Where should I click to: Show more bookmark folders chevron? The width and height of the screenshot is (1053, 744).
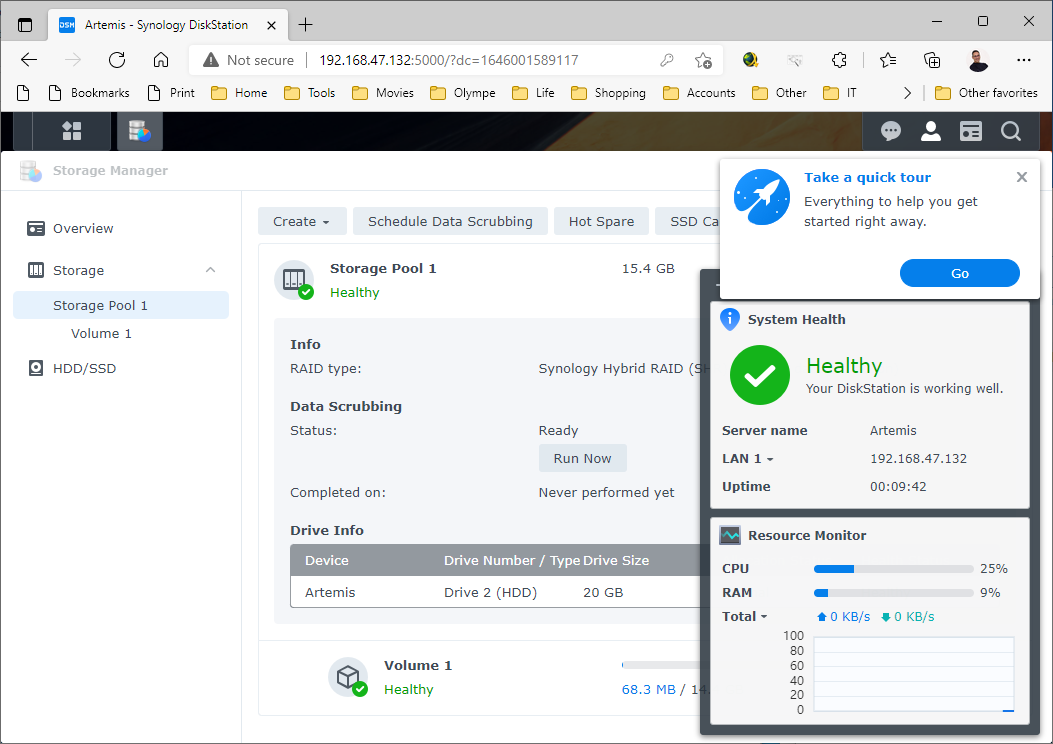tap(907, 93)
